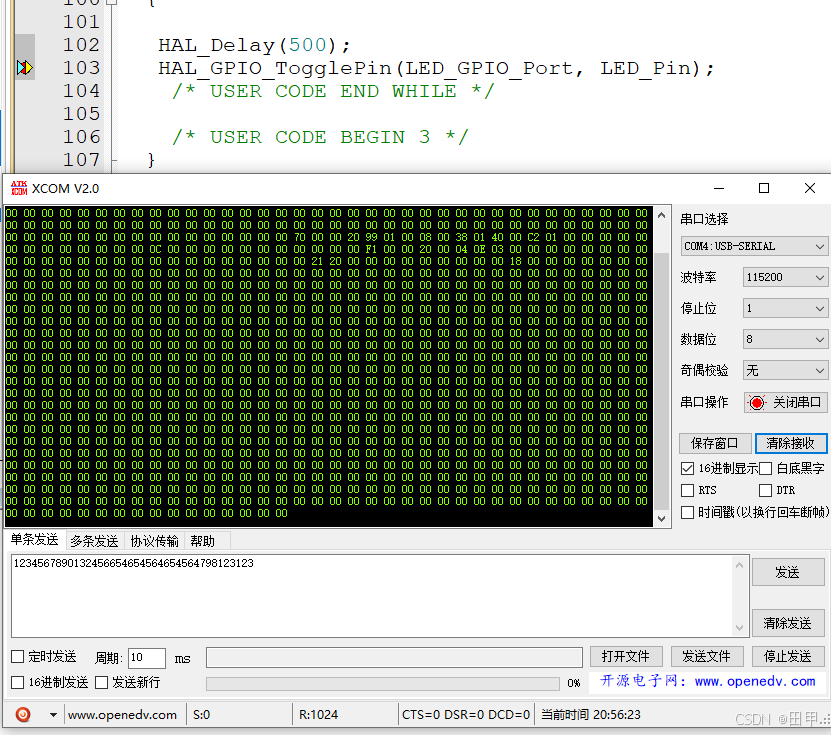Enable the 白底黑字 checkbox
The height and width of the screenshot is (735, 831).
pos(765,468)
